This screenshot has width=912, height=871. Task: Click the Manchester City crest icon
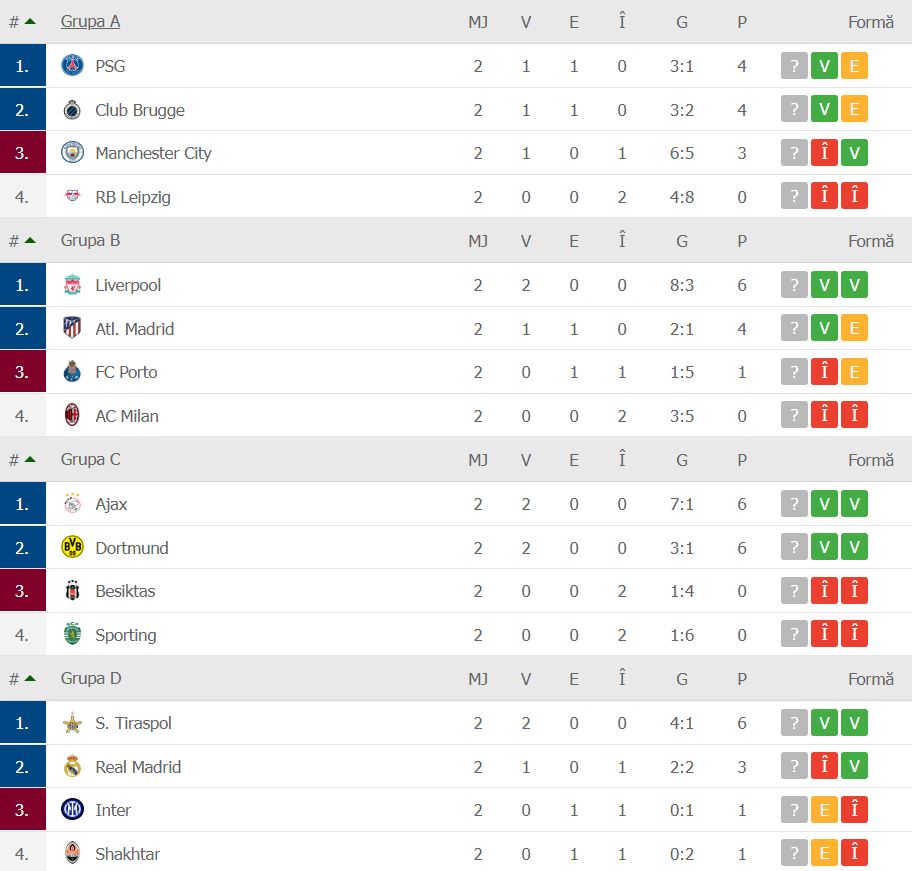(72, 153)
